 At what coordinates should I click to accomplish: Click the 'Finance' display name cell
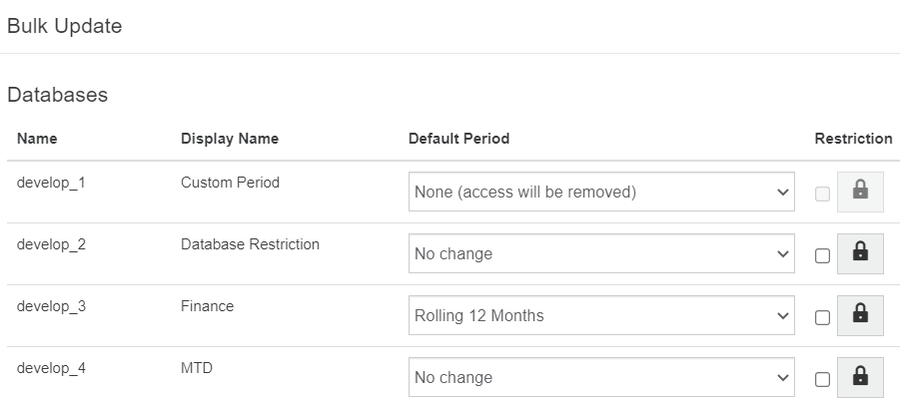(207, 306)
